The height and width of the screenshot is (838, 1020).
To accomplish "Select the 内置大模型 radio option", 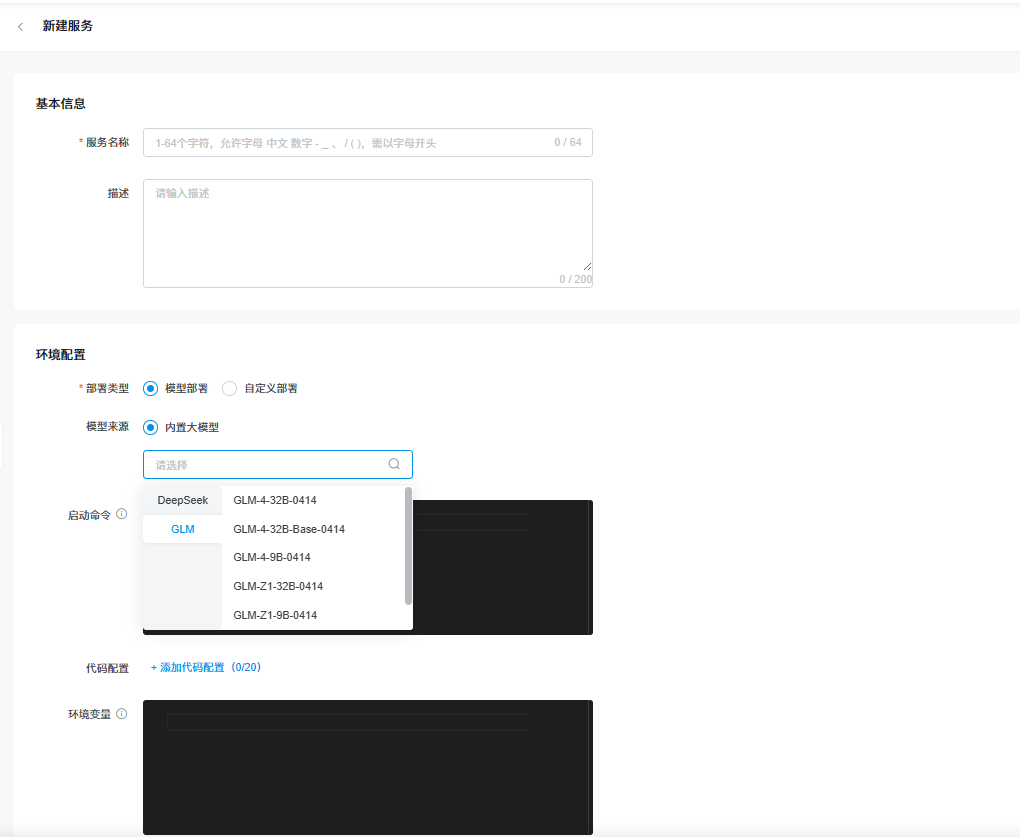I will pos(151,427).
